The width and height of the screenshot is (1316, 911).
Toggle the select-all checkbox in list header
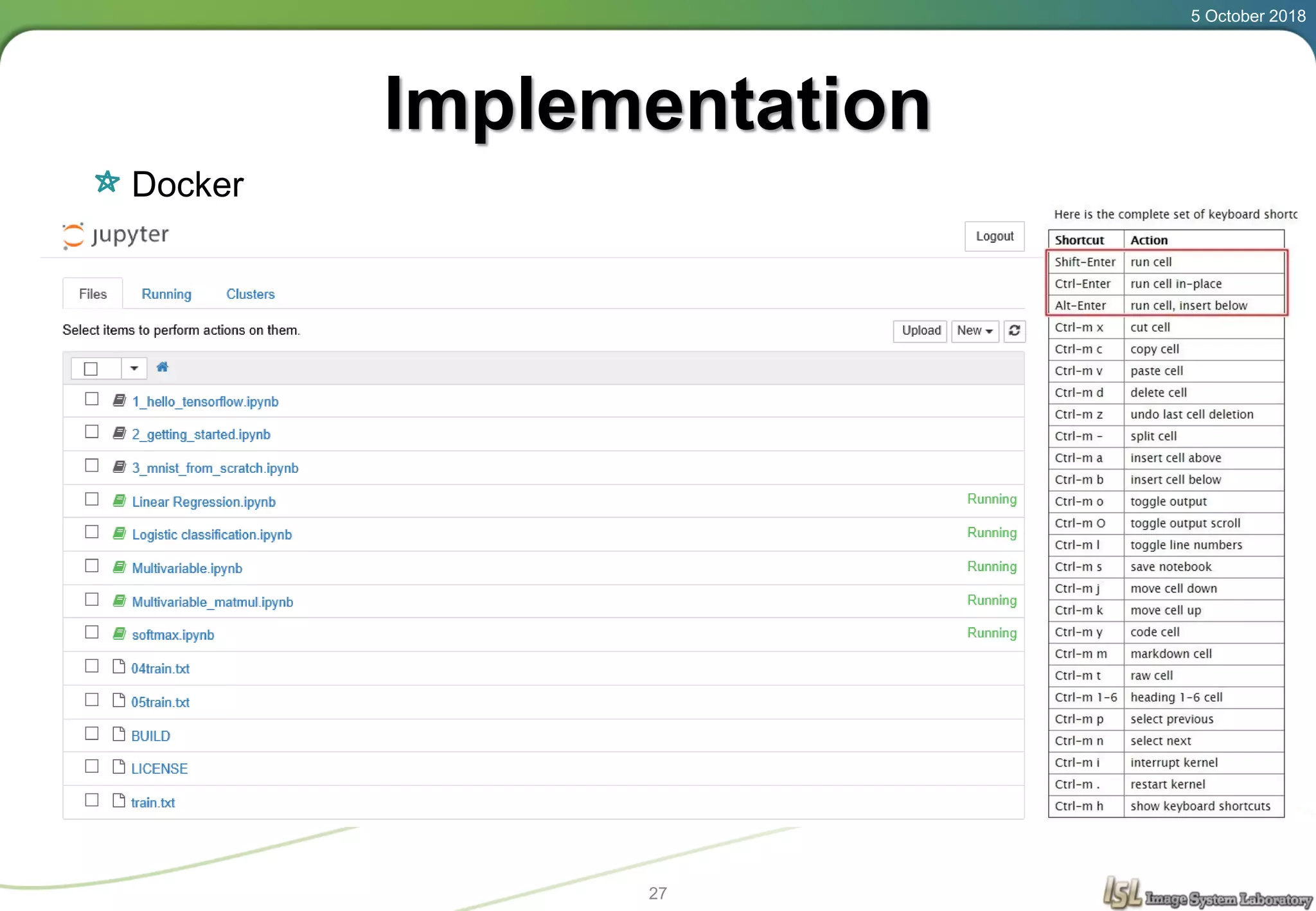point(91,369)
